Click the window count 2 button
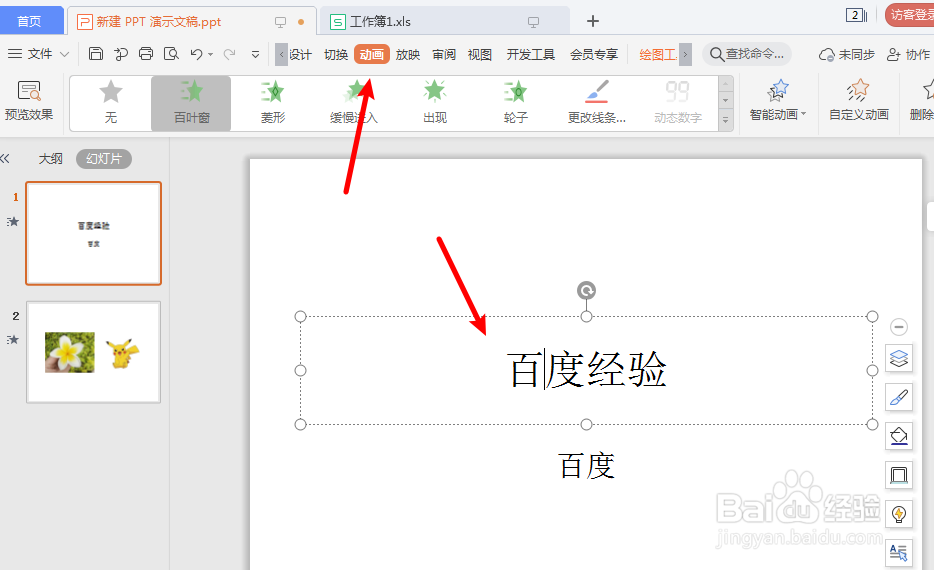This screenshot has width=934, height=570. click(856, 15)
